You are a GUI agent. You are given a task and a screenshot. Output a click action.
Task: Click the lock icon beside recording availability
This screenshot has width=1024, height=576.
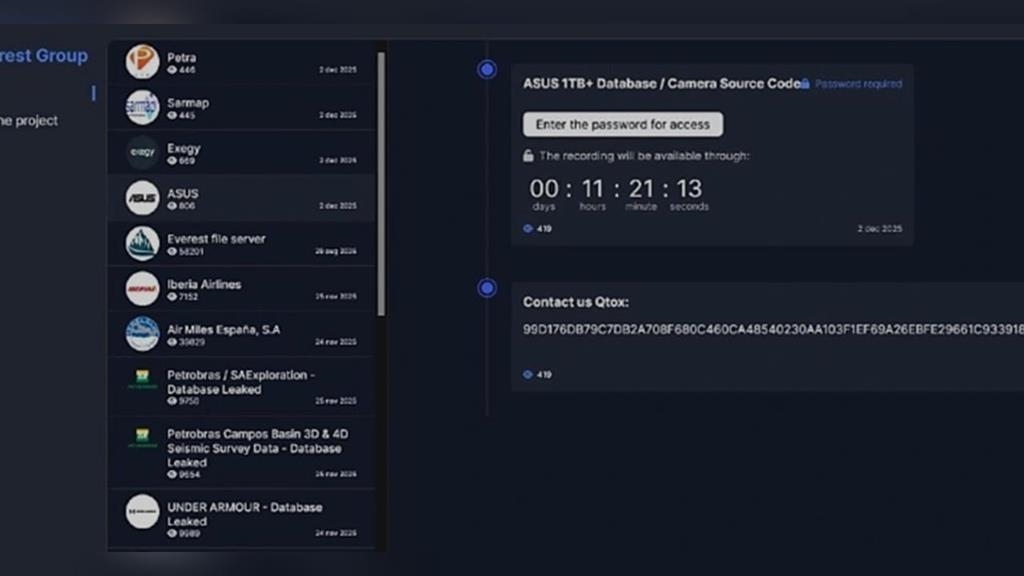[528, 156]
